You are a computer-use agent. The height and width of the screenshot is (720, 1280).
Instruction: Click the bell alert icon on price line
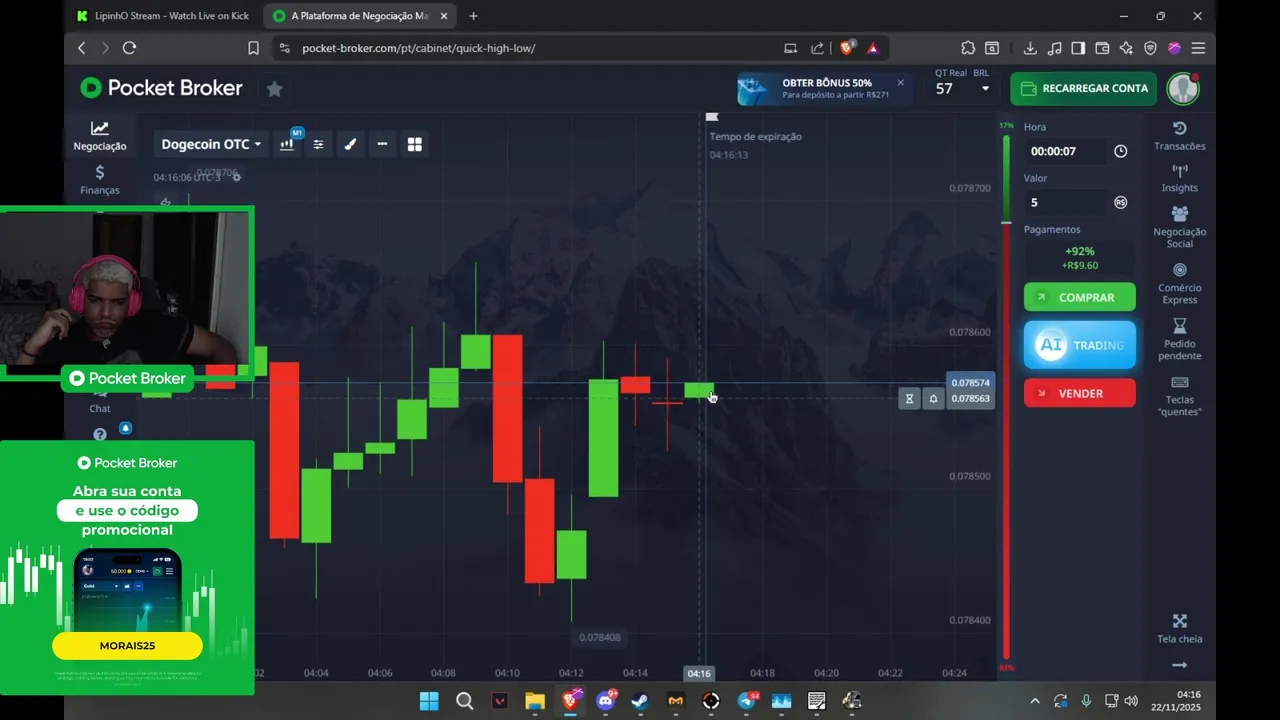[x=933, y=398]
